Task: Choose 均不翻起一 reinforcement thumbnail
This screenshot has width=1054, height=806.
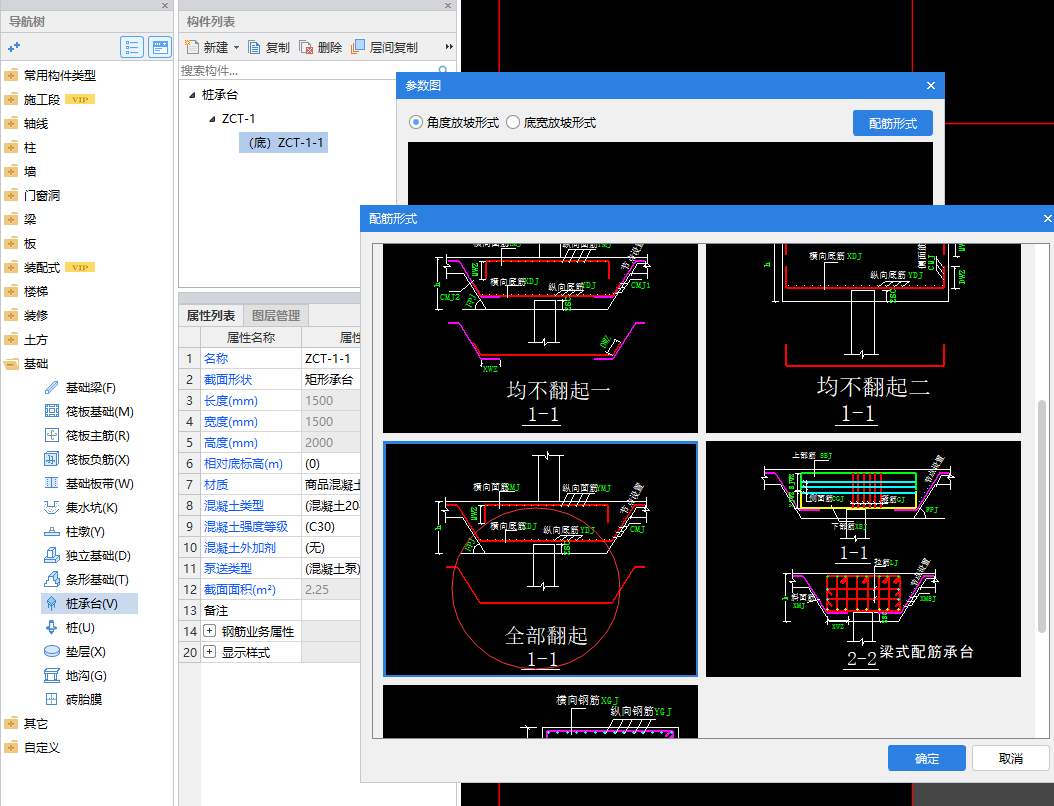Action: point(540,339)
